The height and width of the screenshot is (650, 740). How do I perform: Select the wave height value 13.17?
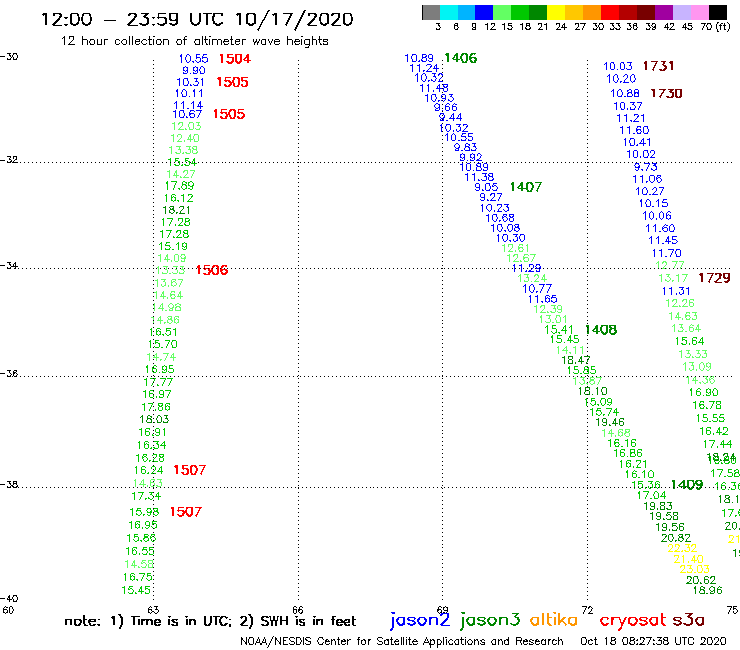pos(673,278)
